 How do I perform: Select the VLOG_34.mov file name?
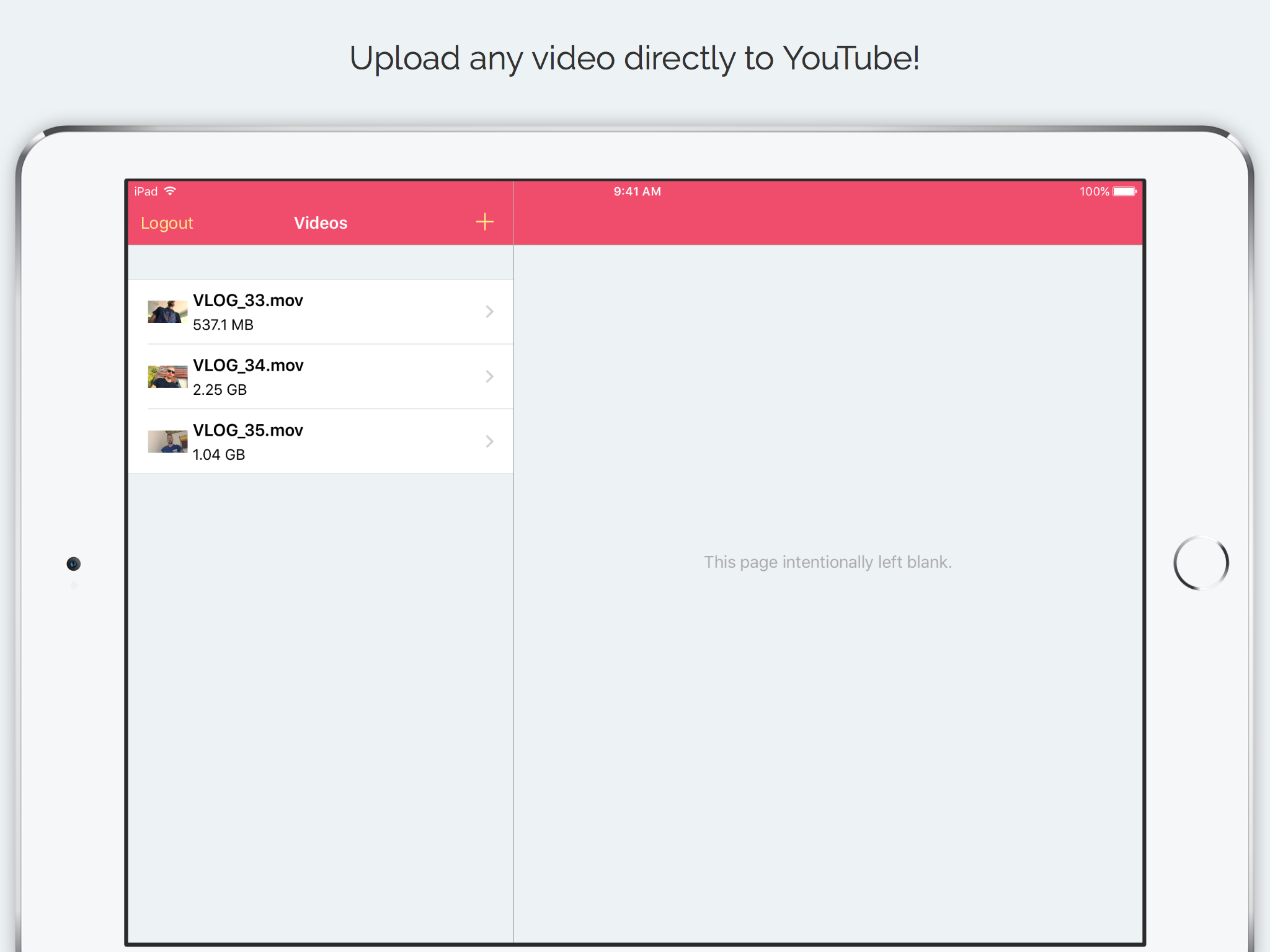(x=248, y=366)
